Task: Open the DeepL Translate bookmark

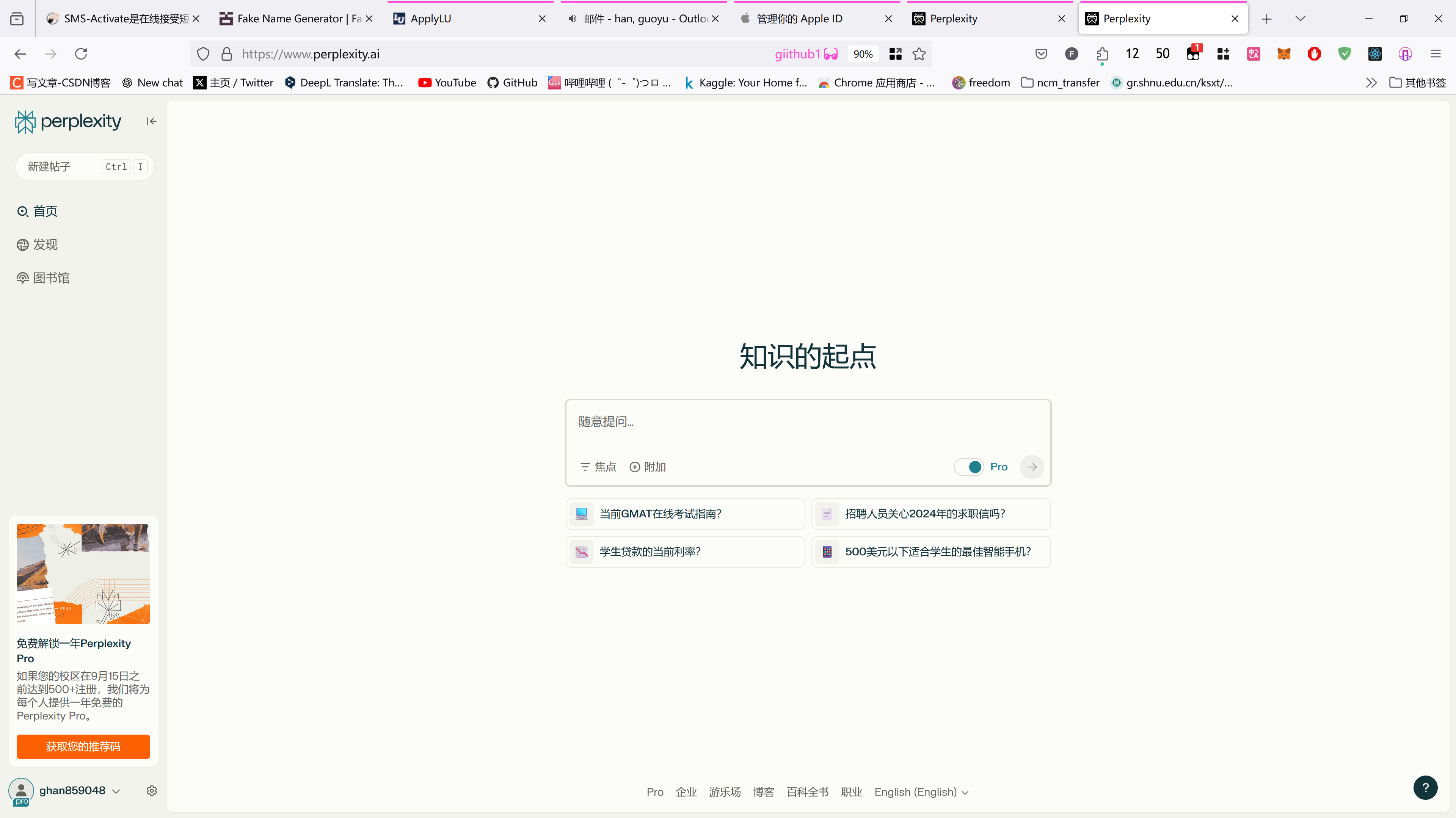Action: (344, 83)
